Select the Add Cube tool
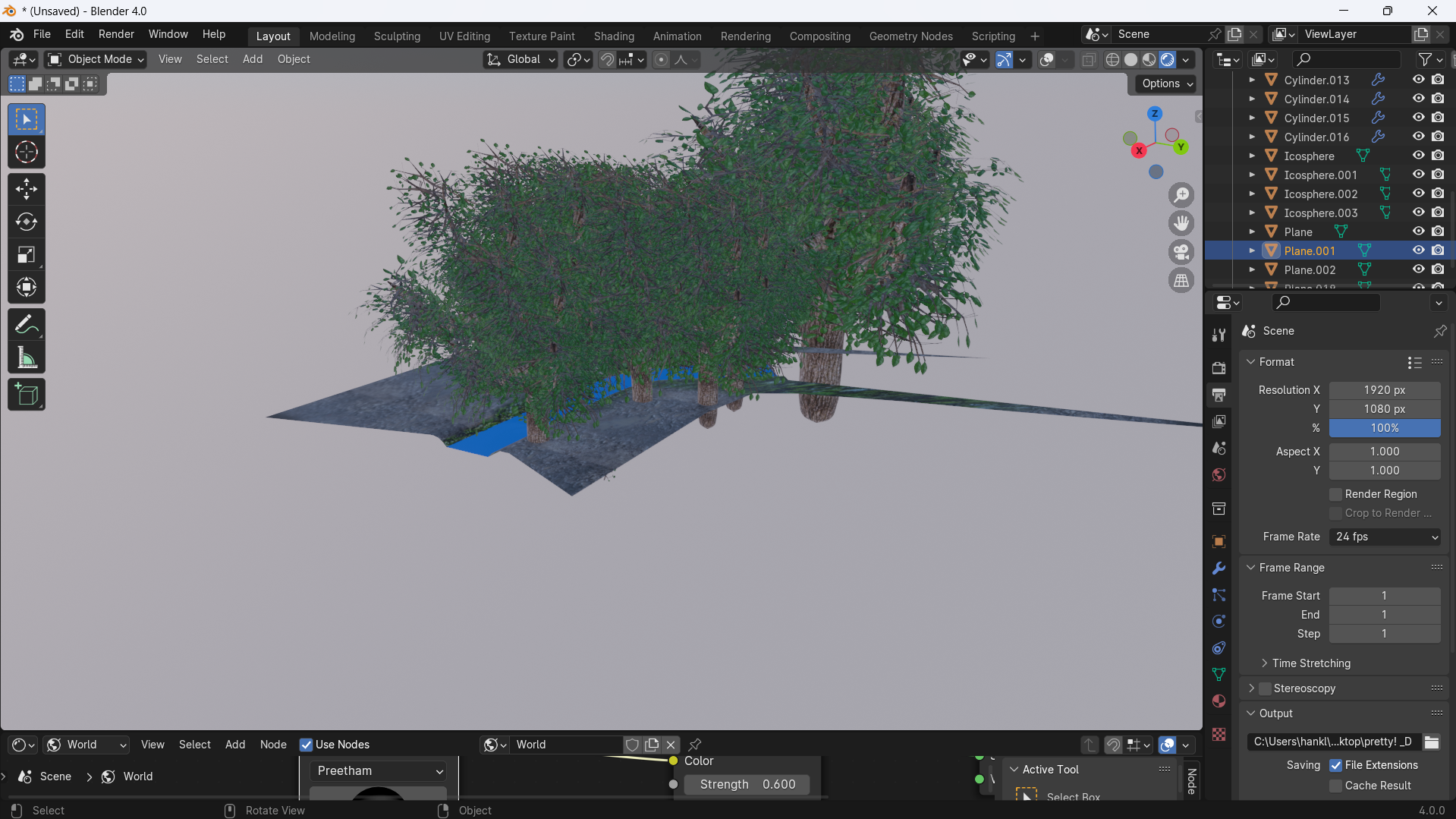Screen dimensions: 1456x819 pyautogui.click(x=27, y=395)
